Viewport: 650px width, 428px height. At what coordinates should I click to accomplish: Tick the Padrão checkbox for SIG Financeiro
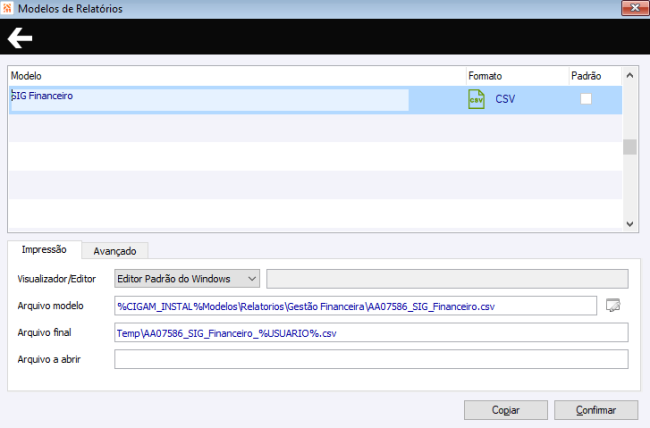tap(586, 99)
